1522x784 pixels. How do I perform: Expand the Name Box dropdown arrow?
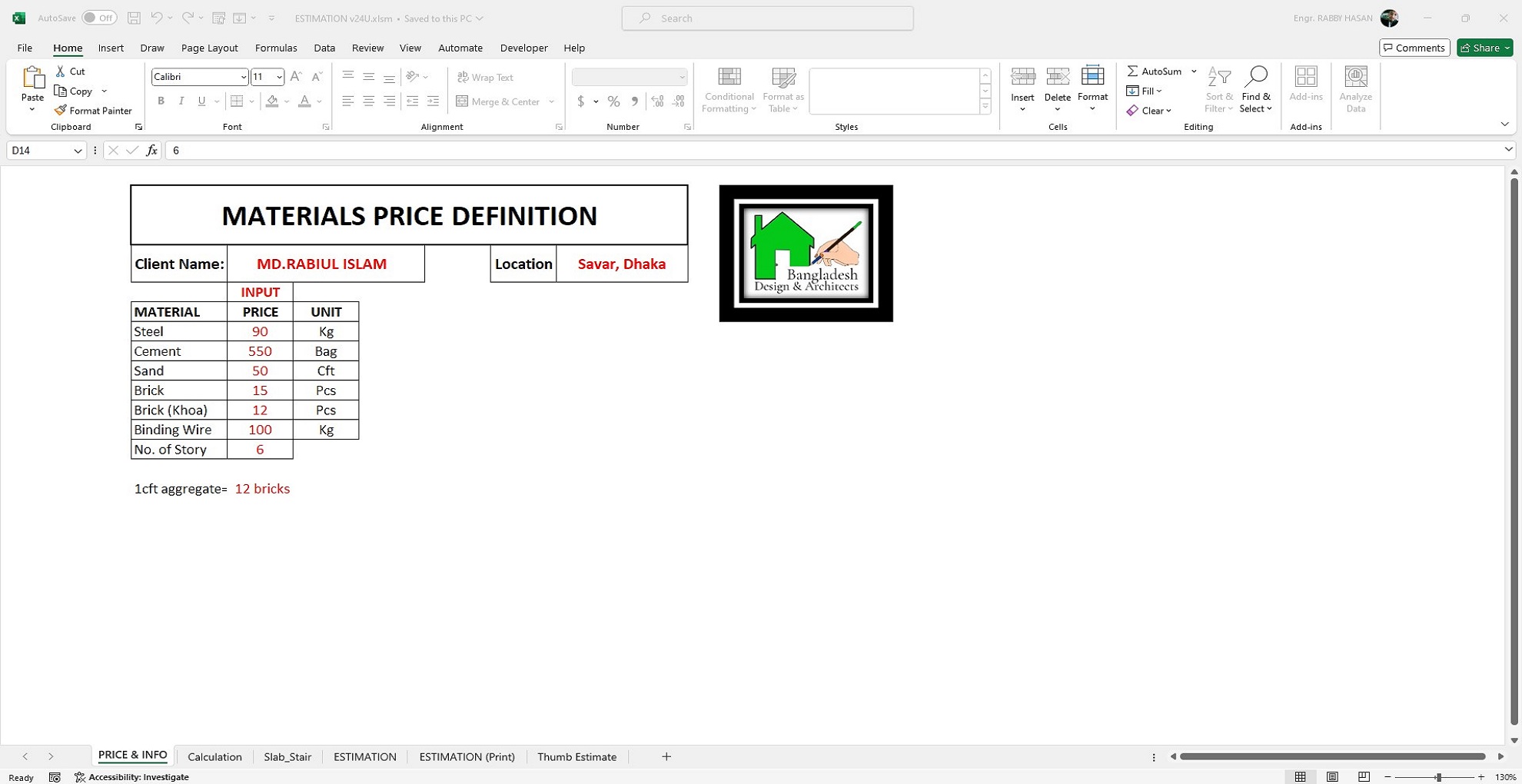(x=78, y=151)
